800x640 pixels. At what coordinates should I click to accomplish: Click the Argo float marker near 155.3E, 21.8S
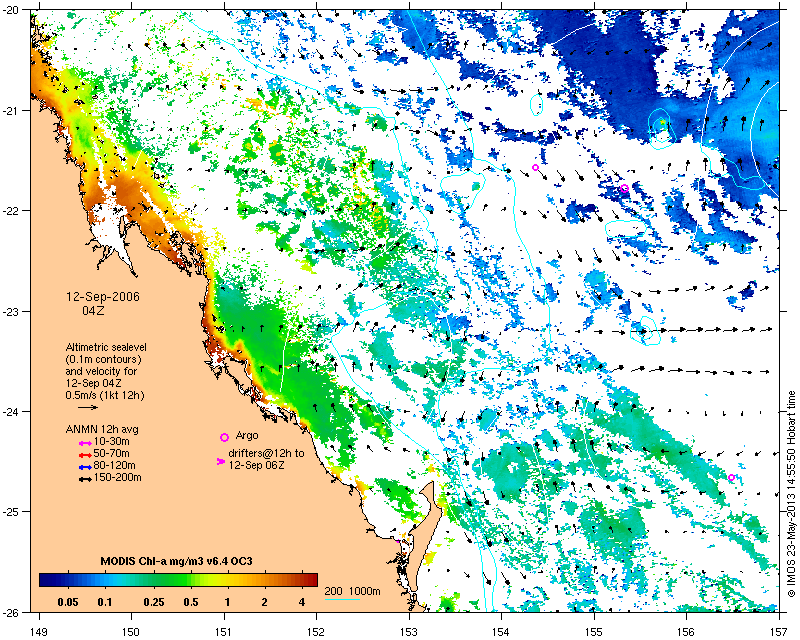[624, 188]
